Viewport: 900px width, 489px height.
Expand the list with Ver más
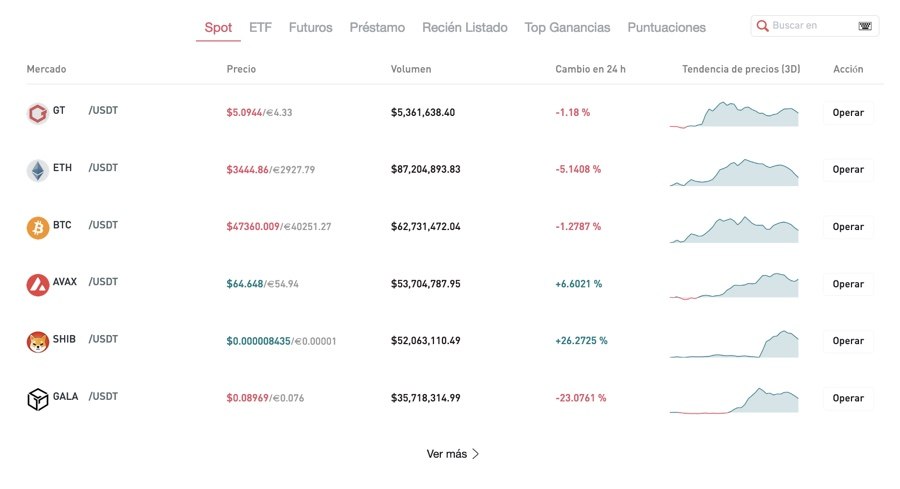[453, 454]
